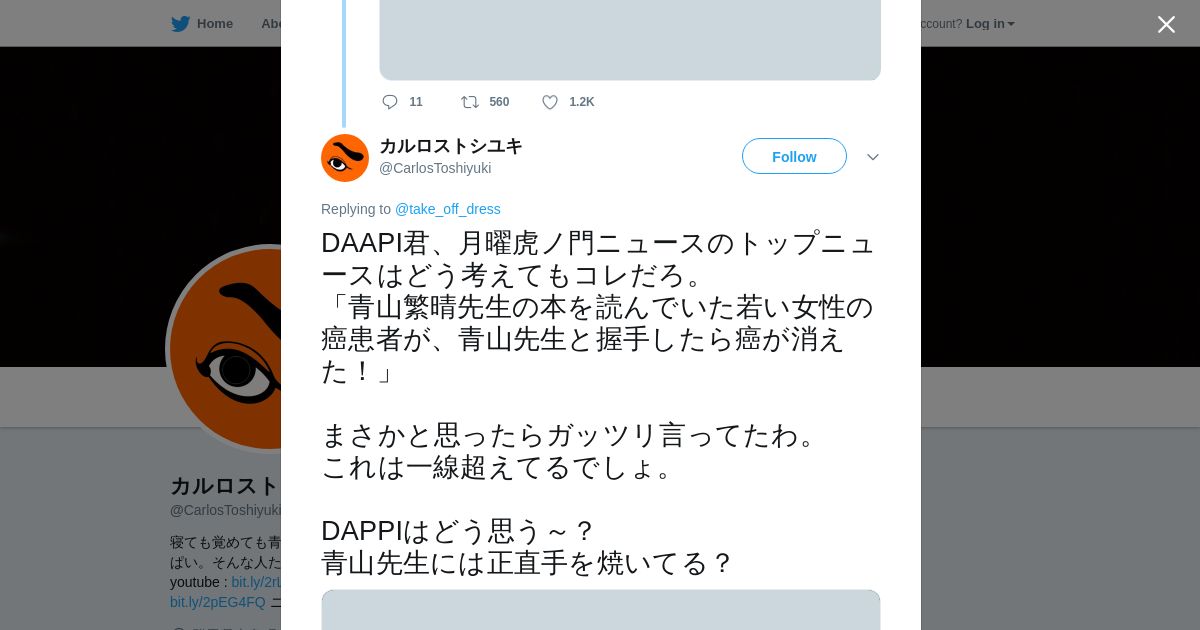Open the カルロストシユキ display name in tweet
This screenshot has width=1200, height=630.
pos(451,146)
